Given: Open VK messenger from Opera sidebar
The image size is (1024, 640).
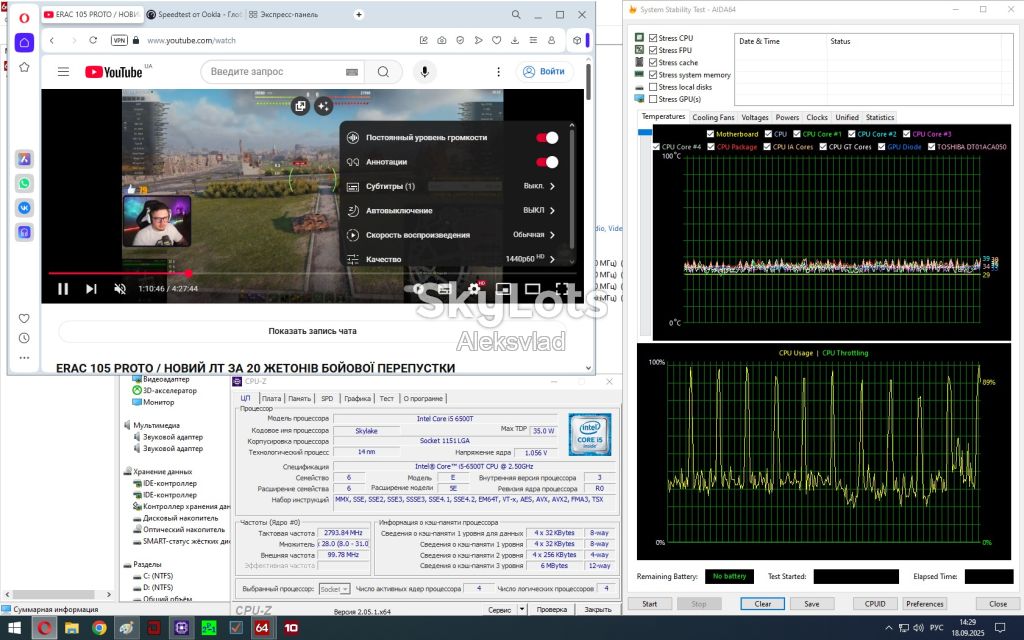Looking at the screenshot, I should pos(24,208).
